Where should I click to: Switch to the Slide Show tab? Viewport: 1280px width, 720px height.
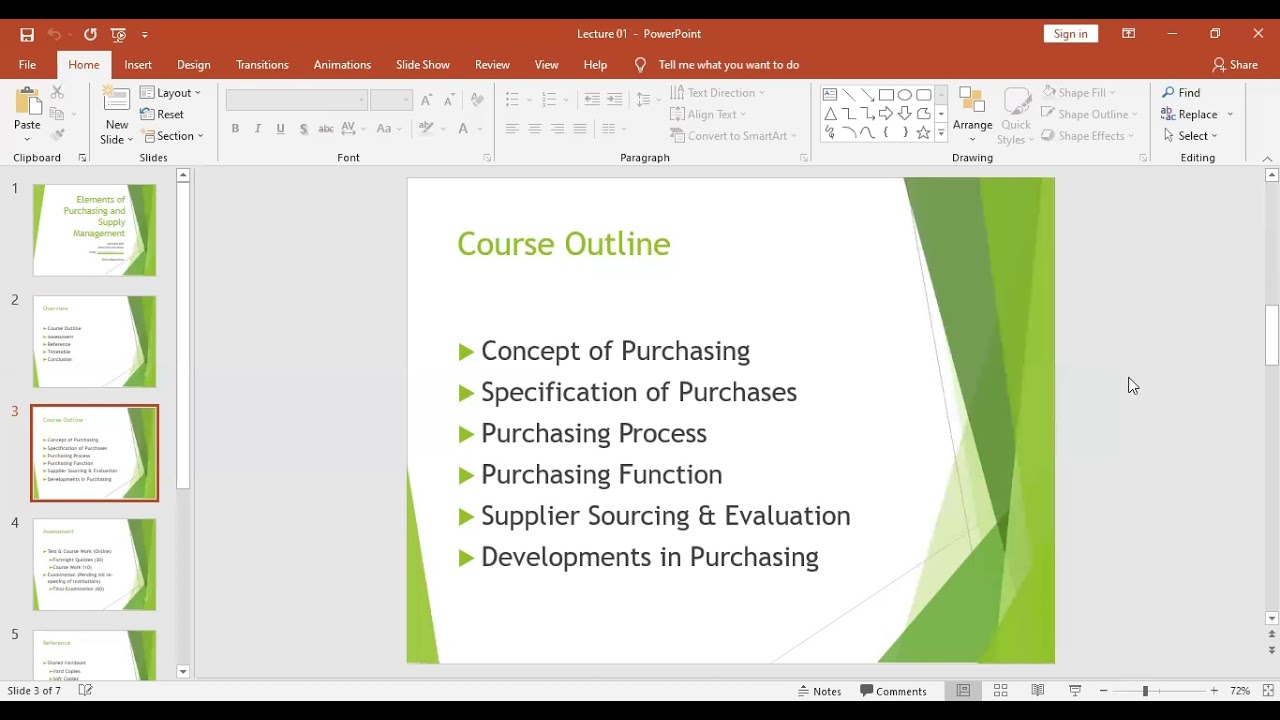point(423,65)
